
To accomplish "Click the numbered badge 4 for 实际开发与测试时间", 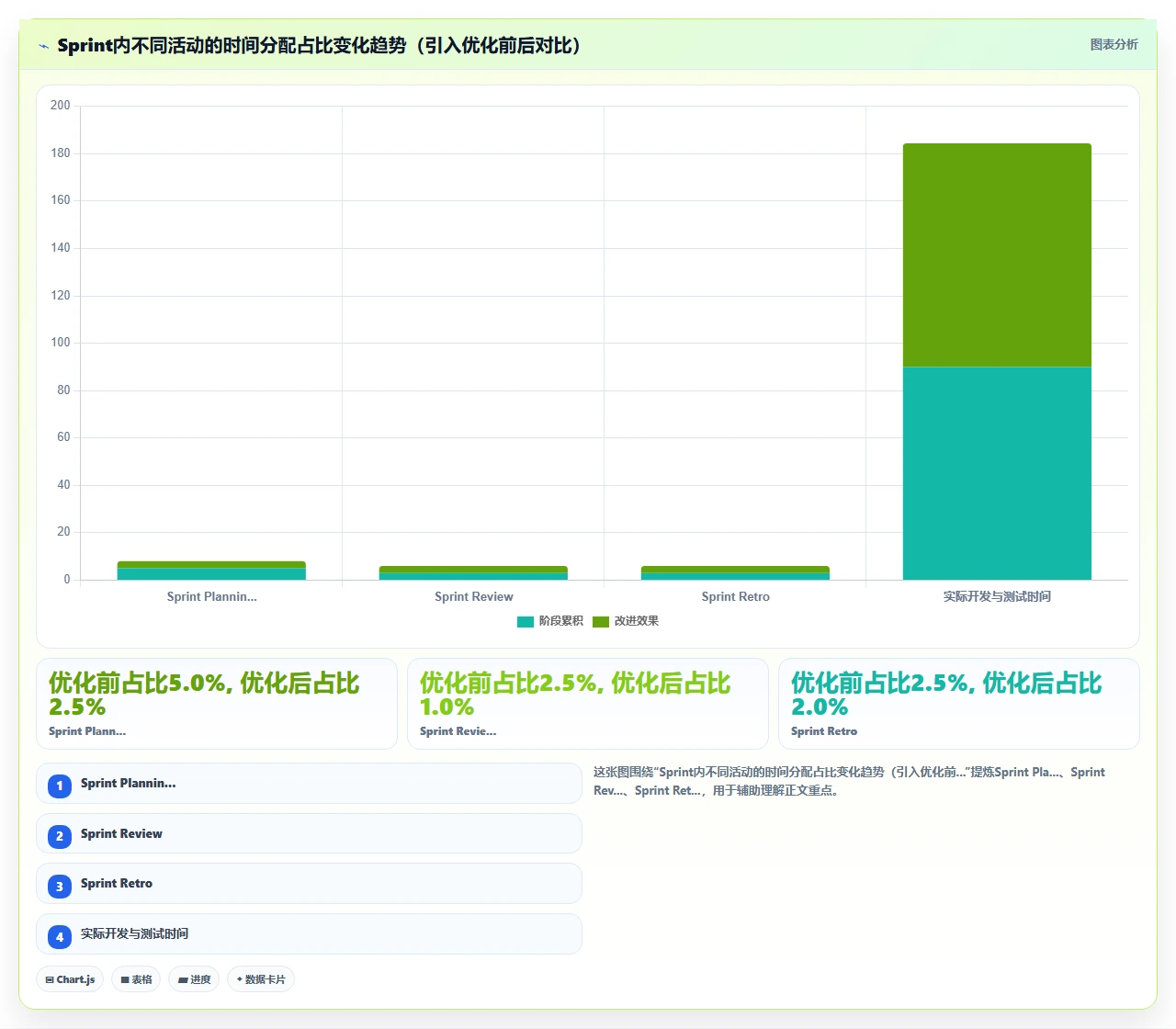I will 60,936.
